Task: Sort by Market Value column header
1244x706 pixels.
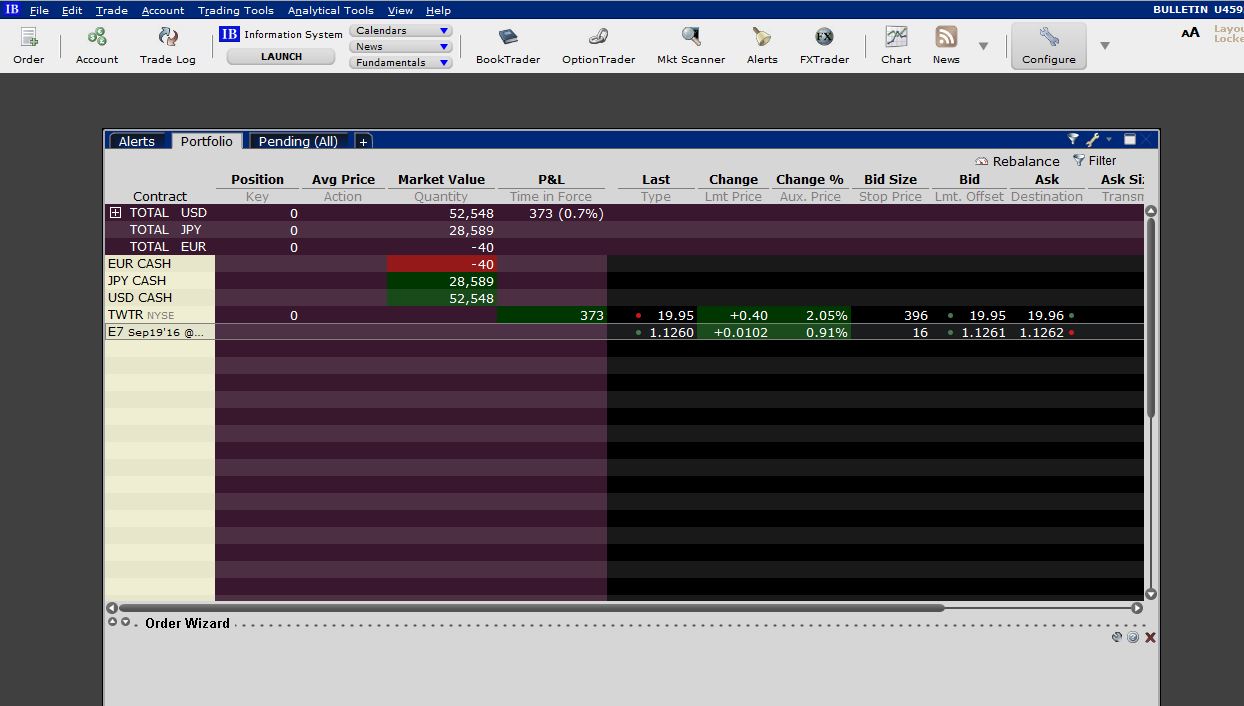Action: (x=441, y=180)
